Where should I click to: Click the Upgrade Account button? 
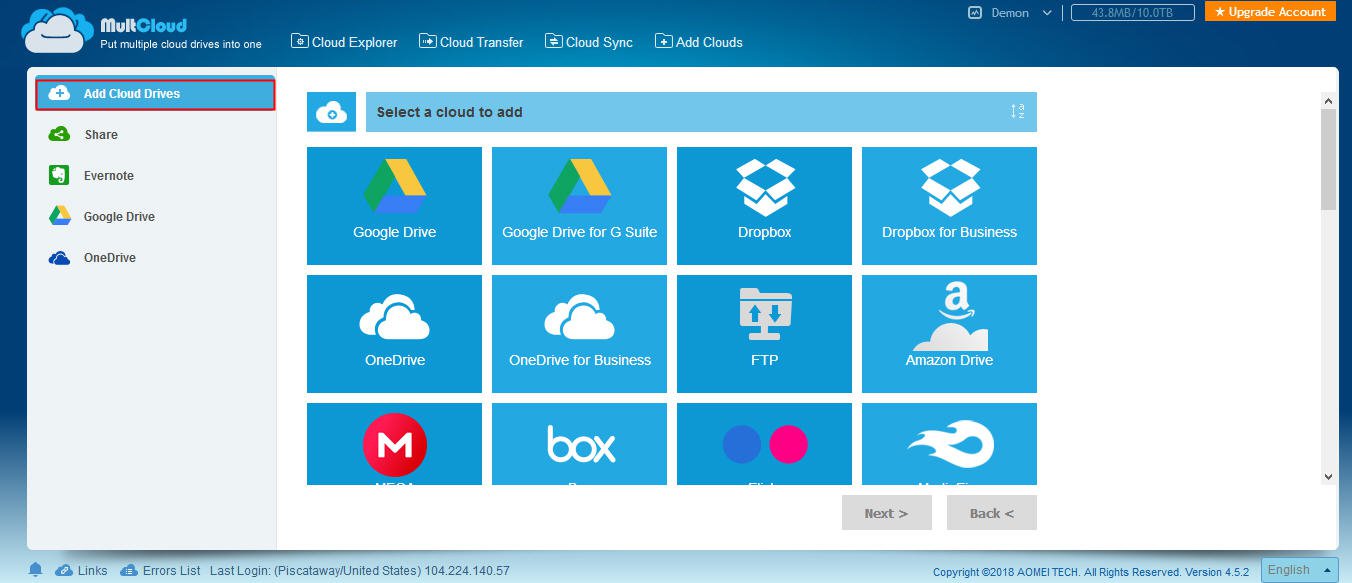pos(1270,12)
